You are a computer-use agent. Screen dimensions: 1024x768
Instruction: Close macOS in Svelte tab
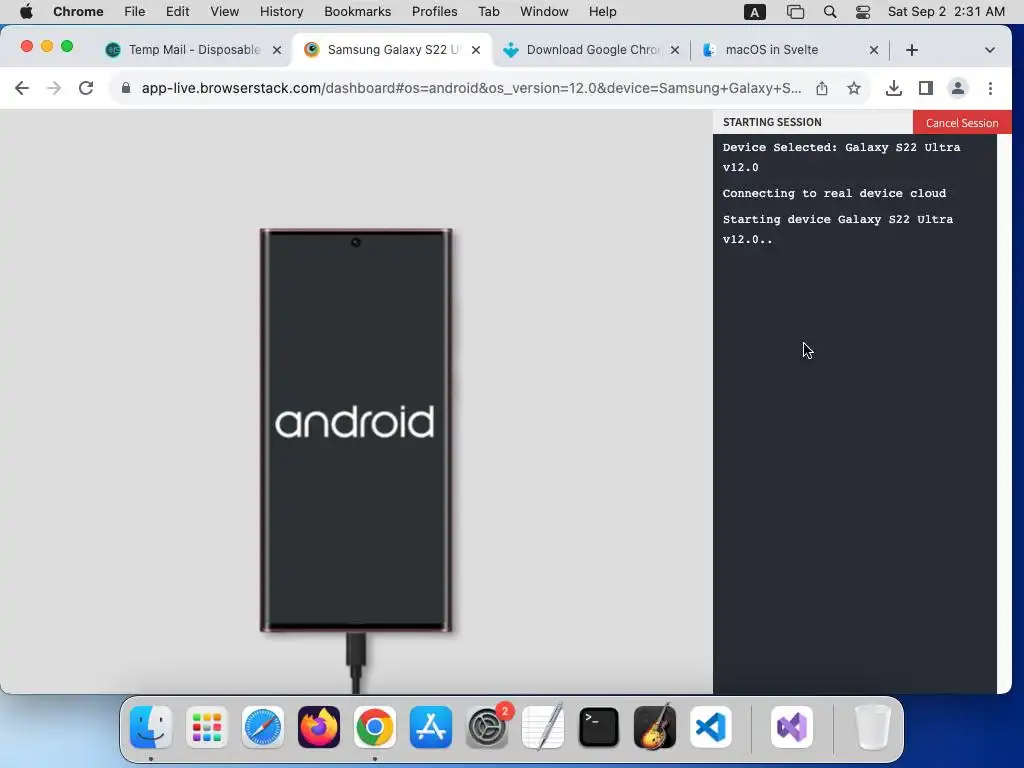[x=874, y=50]
